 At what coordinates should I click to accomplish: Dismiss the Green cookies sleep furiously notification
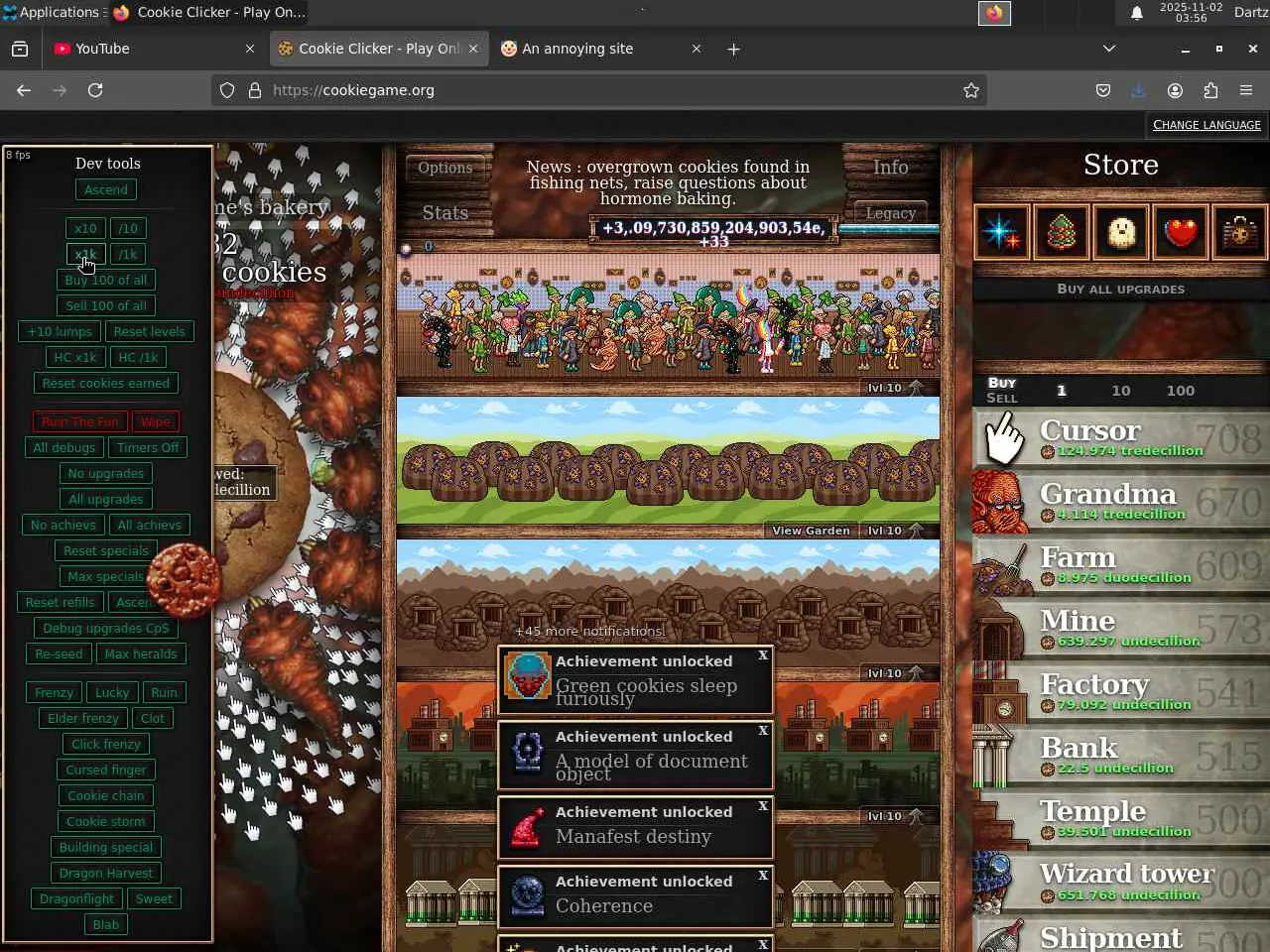763,655
